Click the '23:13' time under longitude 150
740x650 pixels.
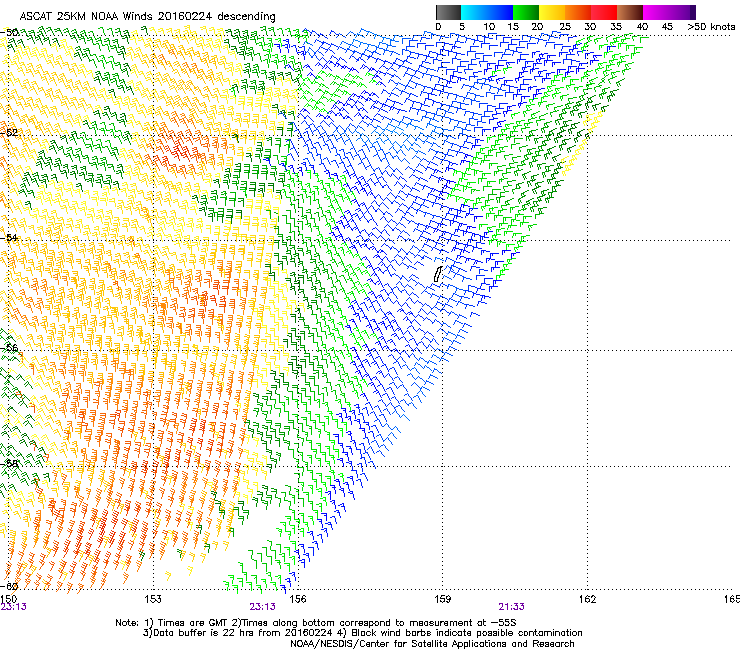point(13,607)
